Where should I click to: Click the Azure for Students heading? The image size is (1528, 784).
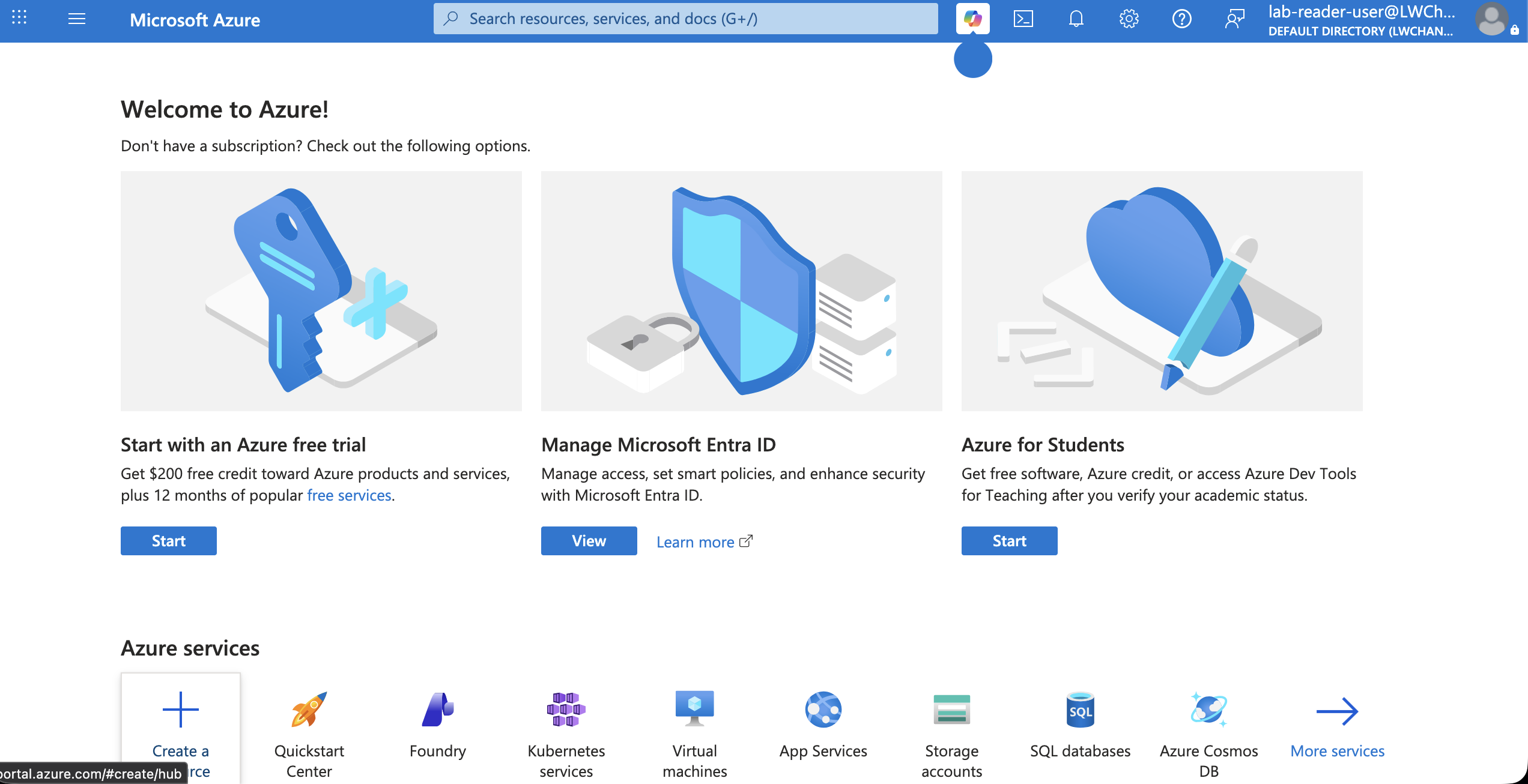[x=1043, y=445]
